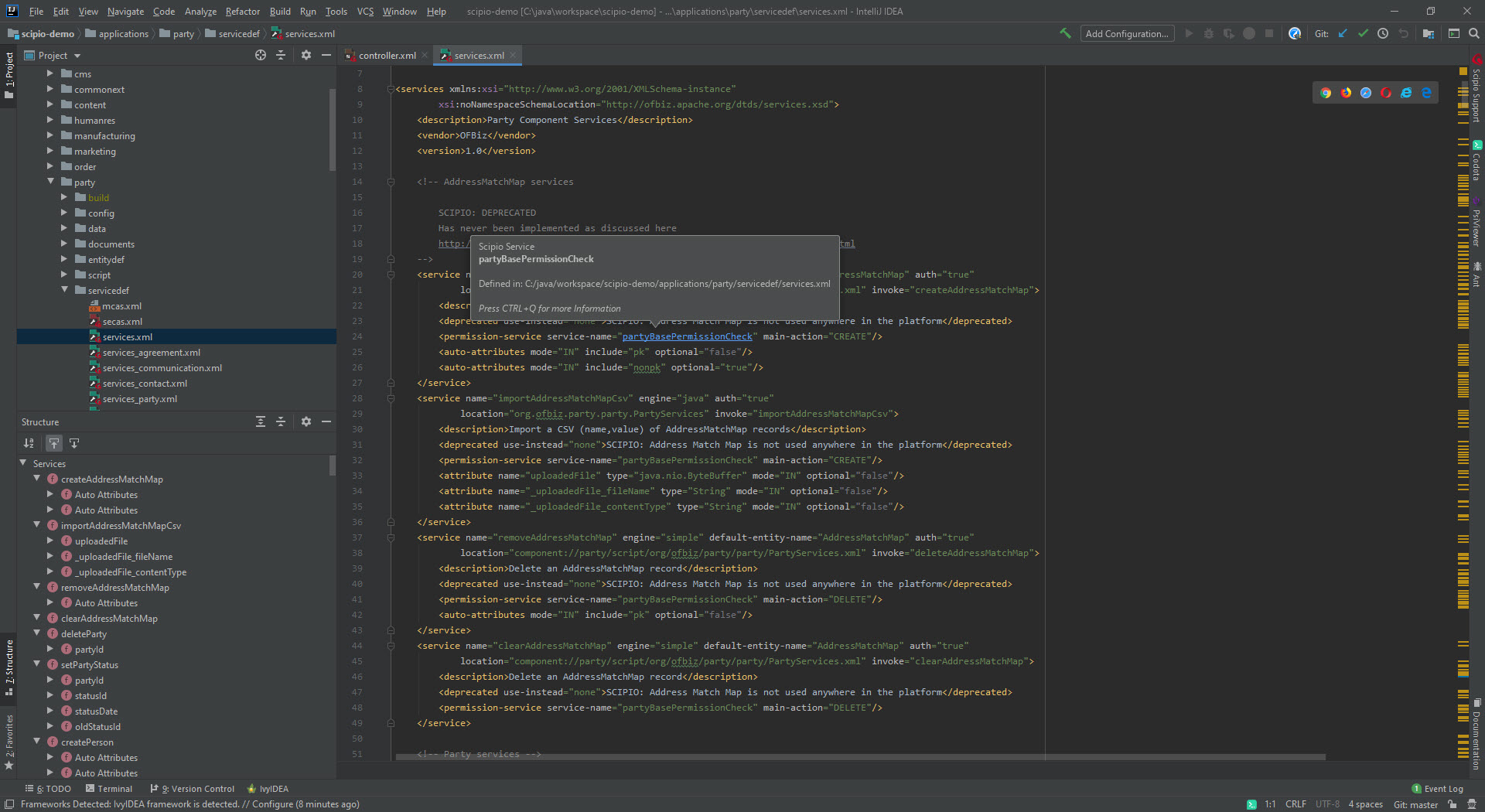
Task: Open the VCS menu
Action: click(365, 11)
